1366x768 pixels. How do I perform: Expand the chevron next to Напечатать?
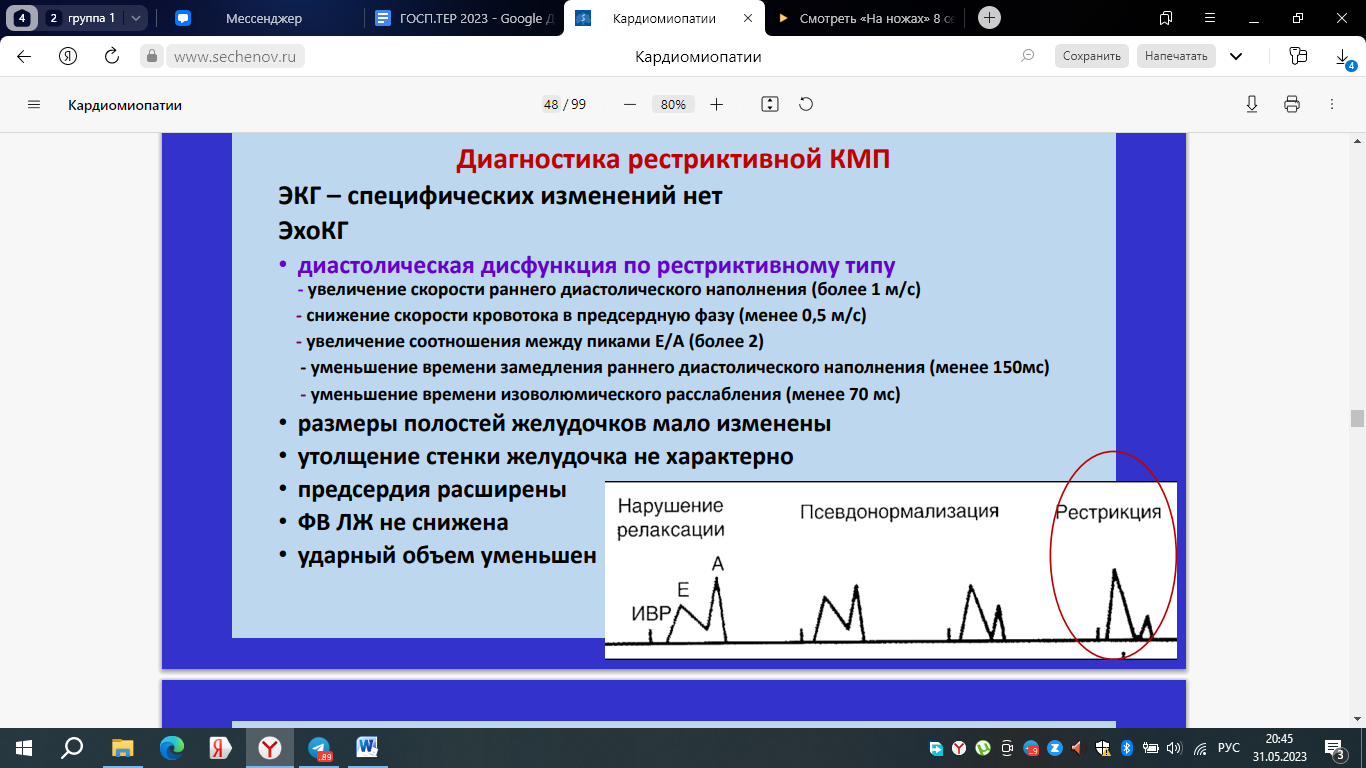[1236, 56]
